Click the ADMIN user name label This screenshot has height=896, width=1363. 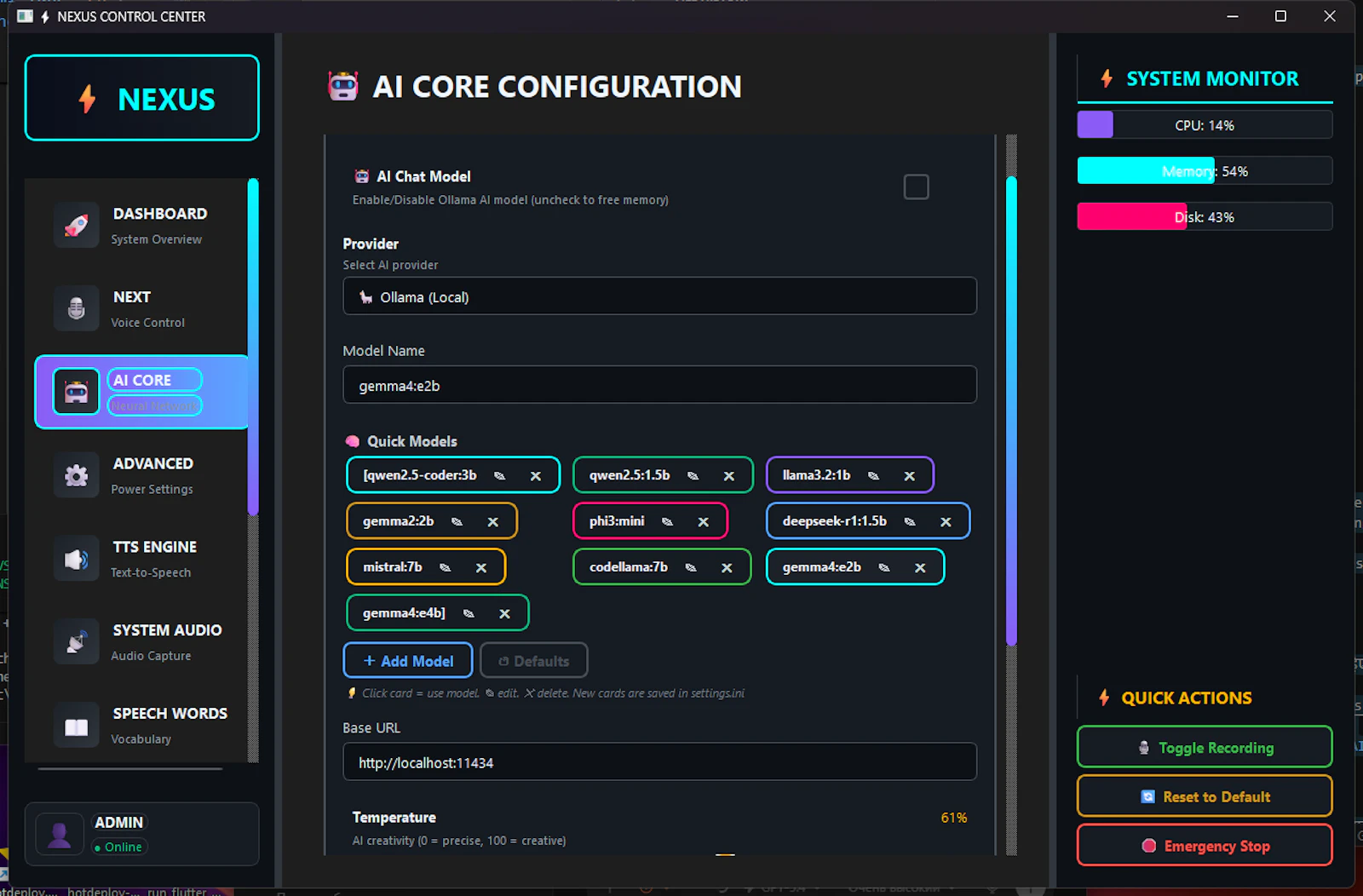coord(118,822)
